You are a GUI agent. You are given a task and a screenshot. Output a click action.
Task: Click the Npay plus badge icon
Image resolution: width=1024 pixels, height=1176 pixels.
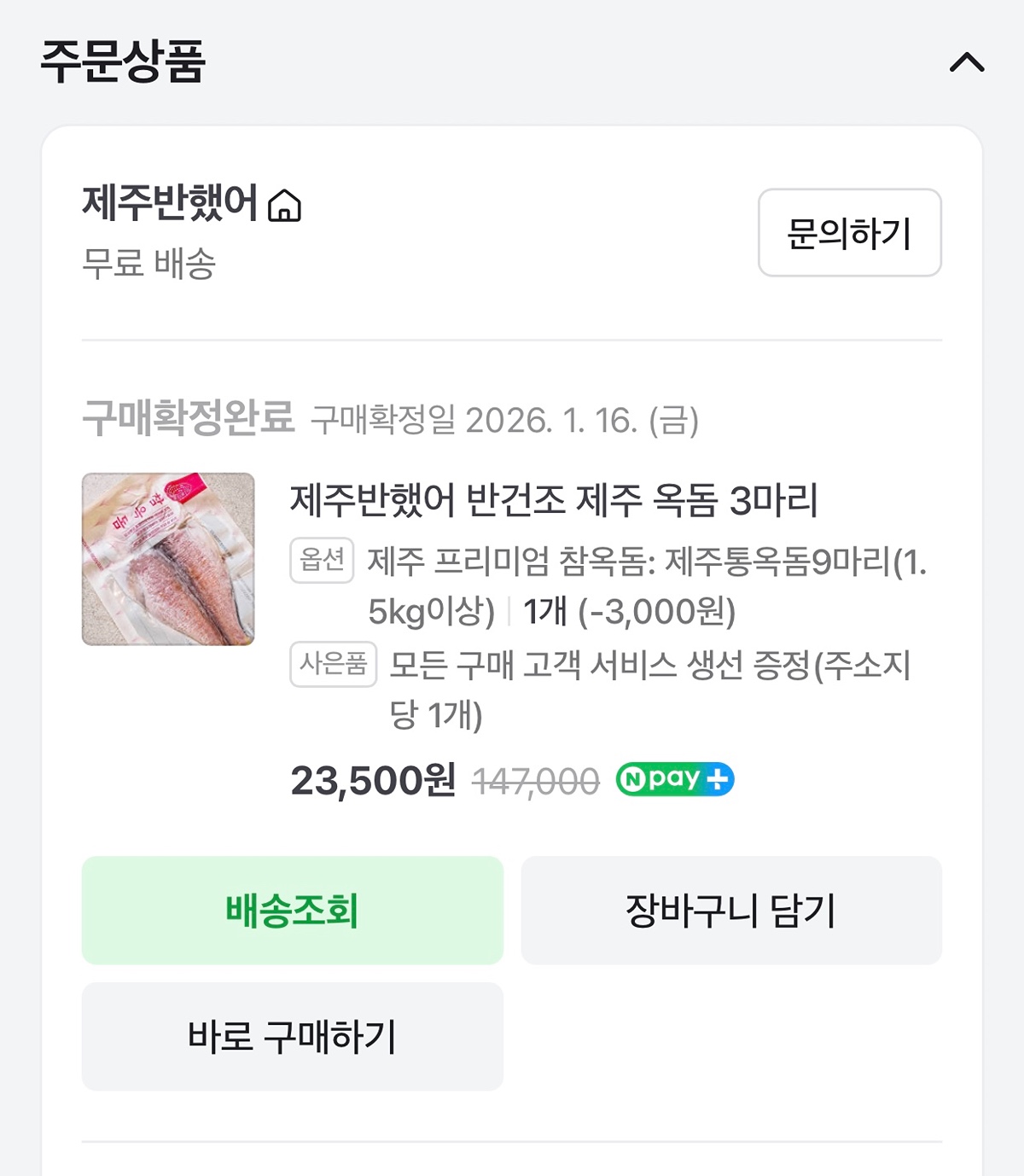pos(674,779)
